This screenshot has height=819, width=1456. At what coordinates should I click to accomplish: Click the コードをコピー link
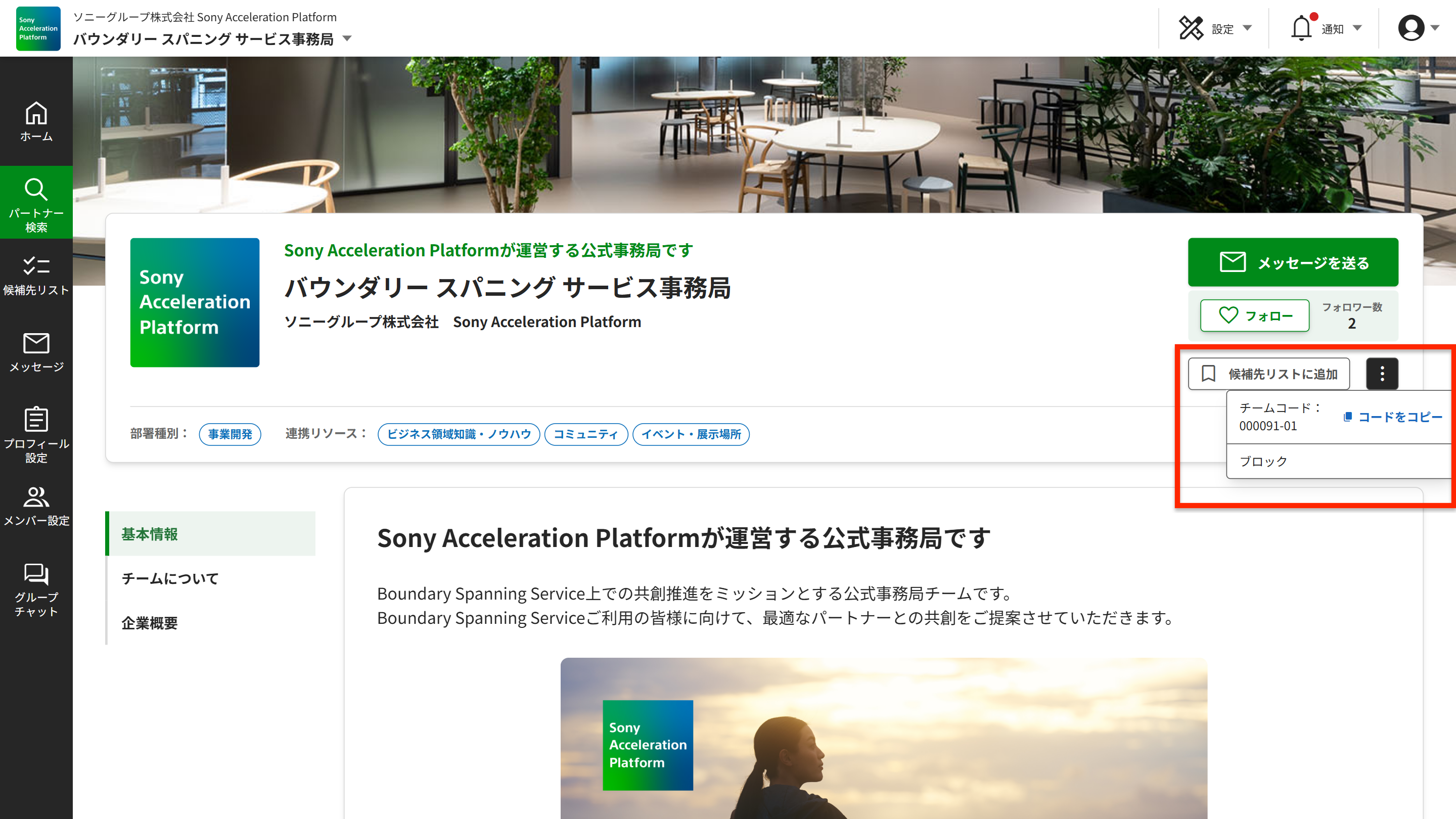tap(1393, 417)
